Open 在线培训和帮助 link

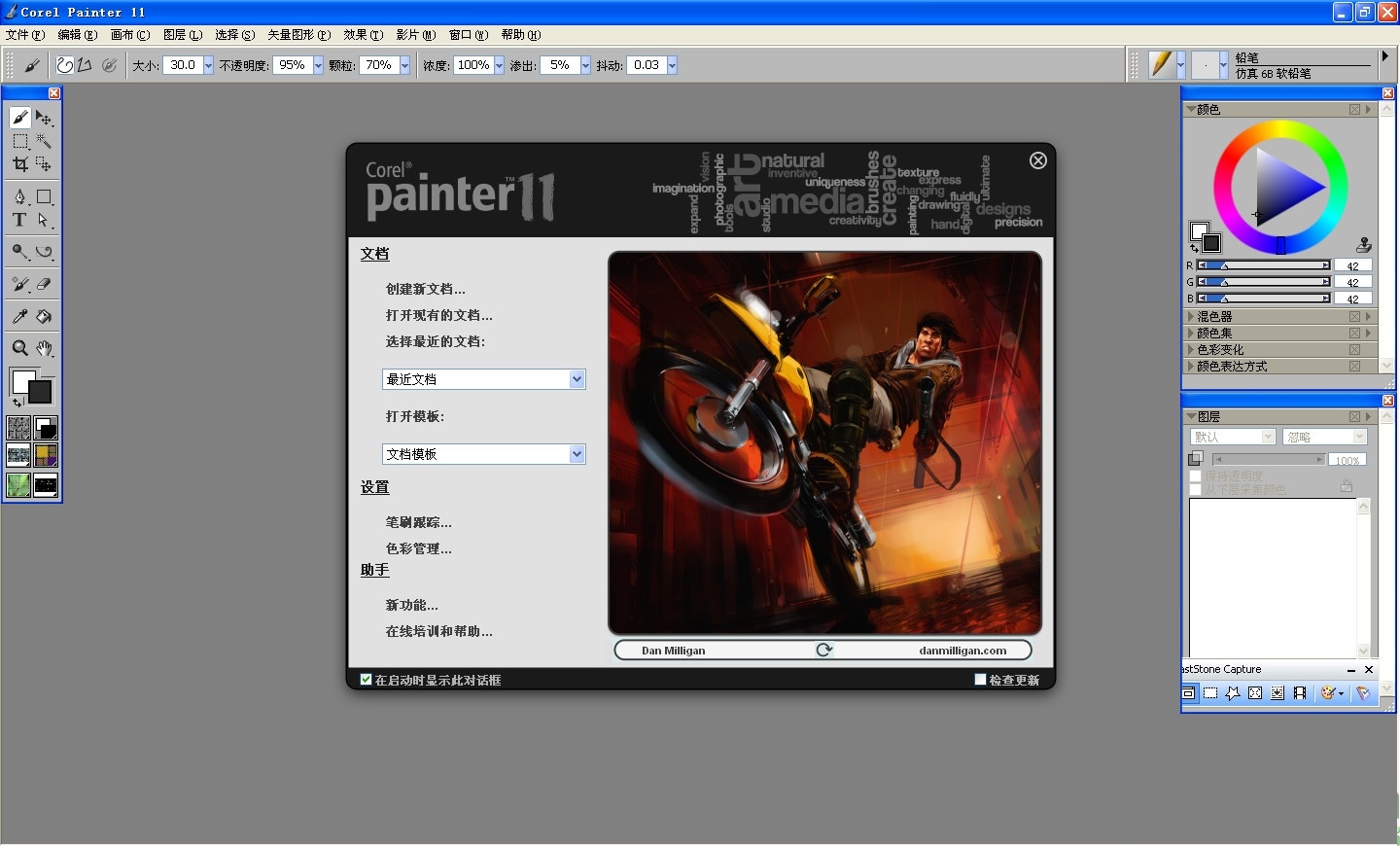click(439, 631)
